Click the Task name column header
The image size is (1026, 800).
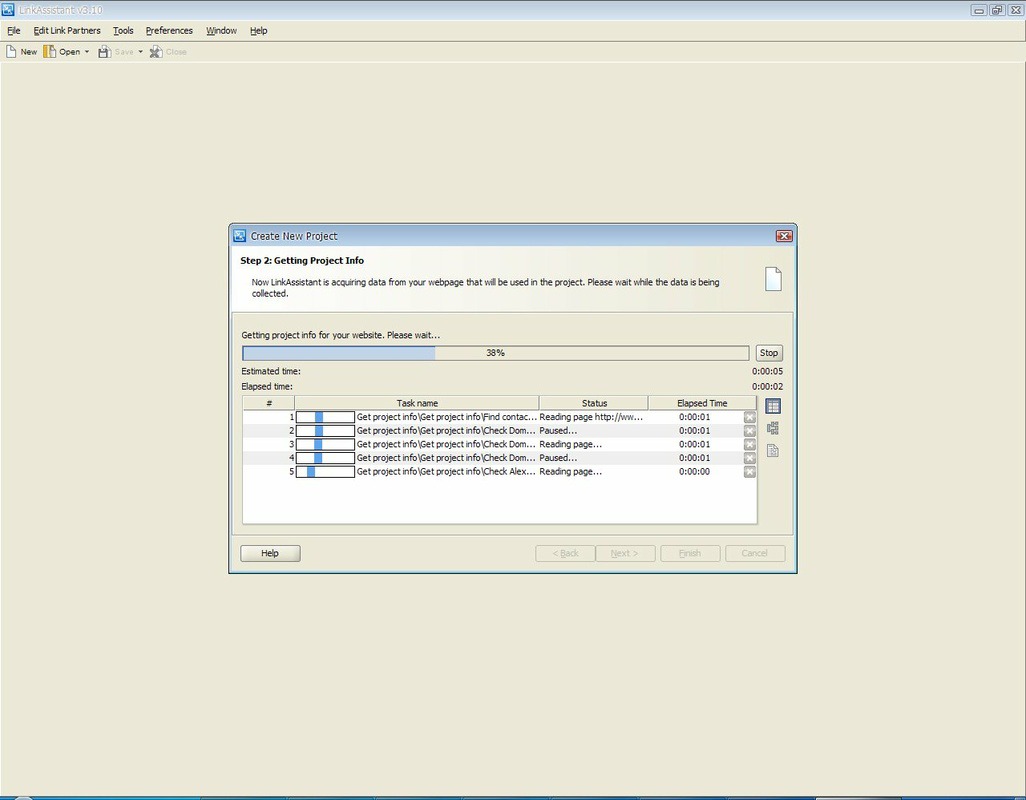(x=417, y=404)
